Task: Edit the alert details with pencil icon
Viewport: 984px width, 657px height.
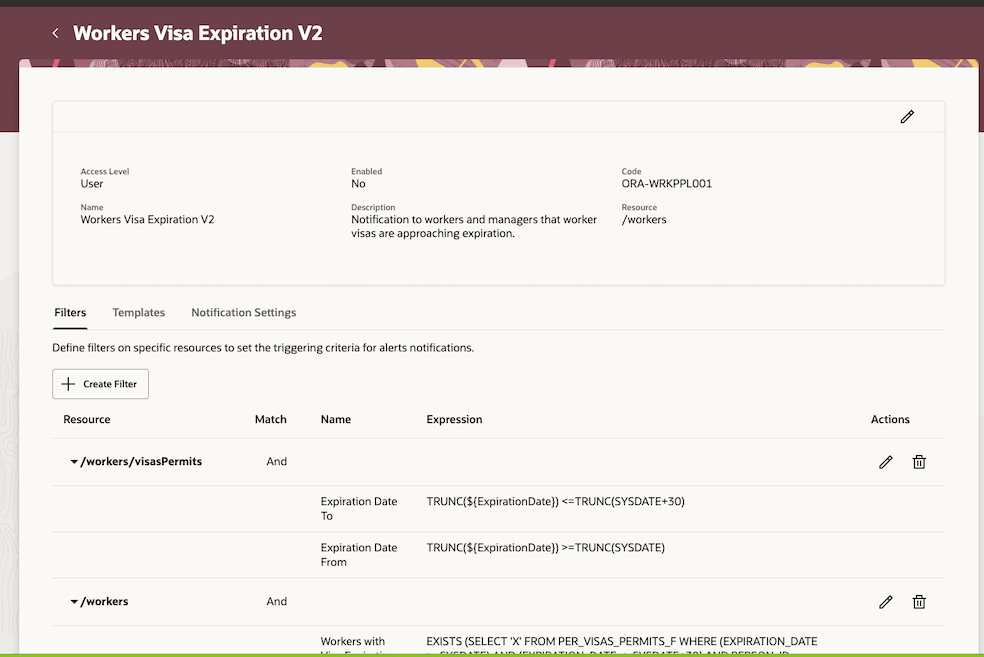Action: pyautogui.click(x=907, y=117)
